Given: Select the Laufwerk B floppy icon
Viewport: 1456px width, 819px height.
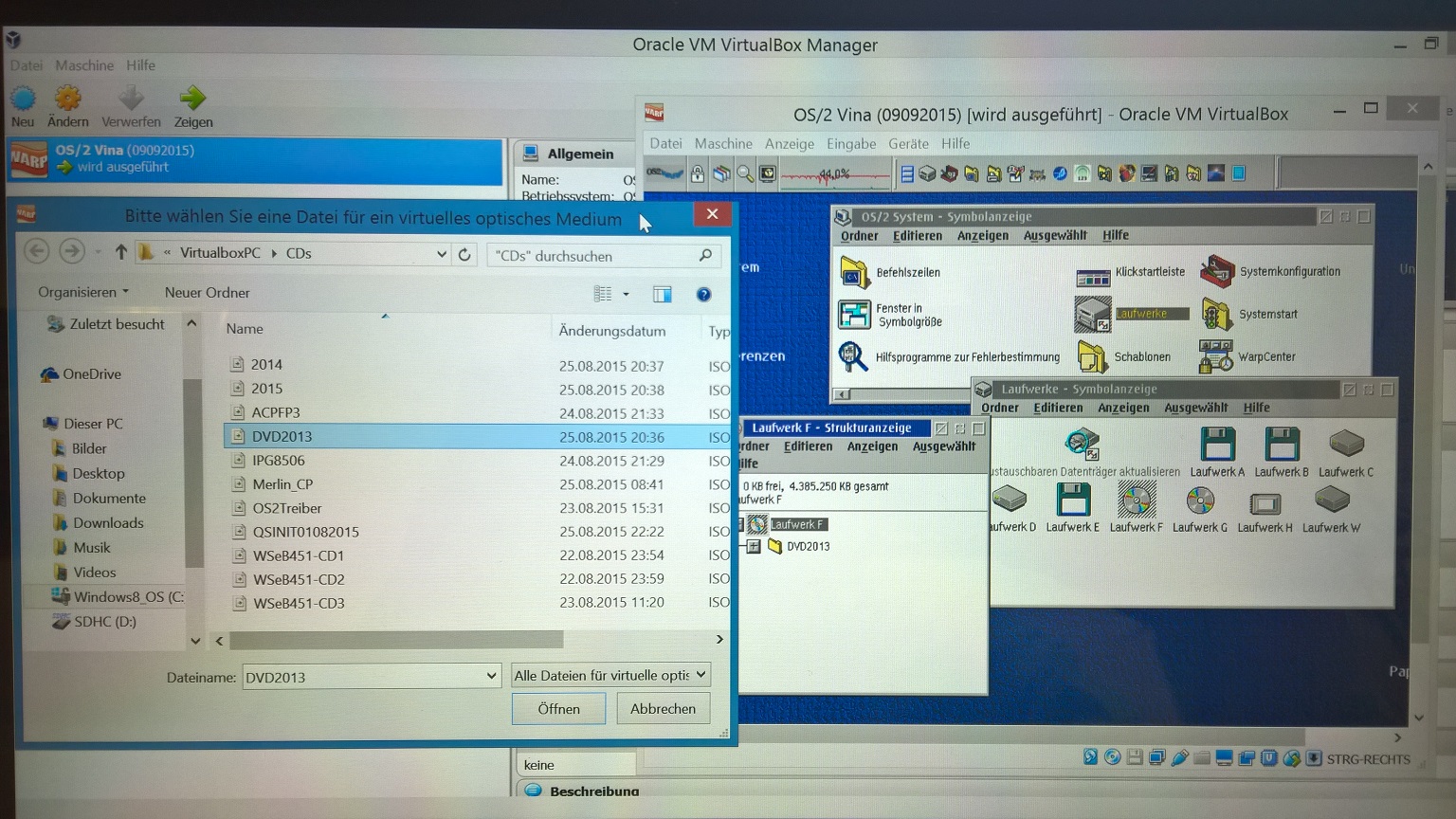Looking at the screenshot, I should pyautogui.click(x=1281, y=444).
